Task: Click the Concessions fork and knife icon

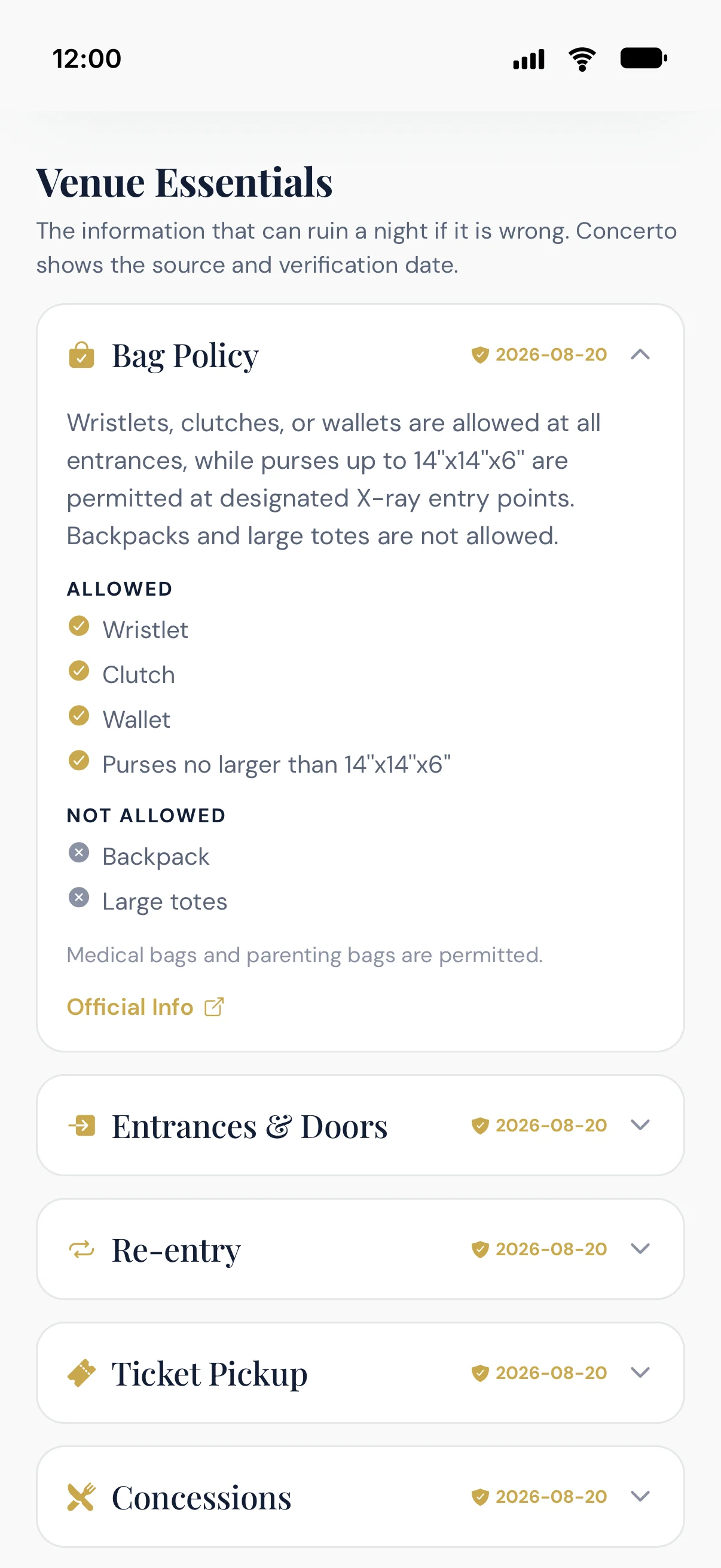Action: [81, 1496]
